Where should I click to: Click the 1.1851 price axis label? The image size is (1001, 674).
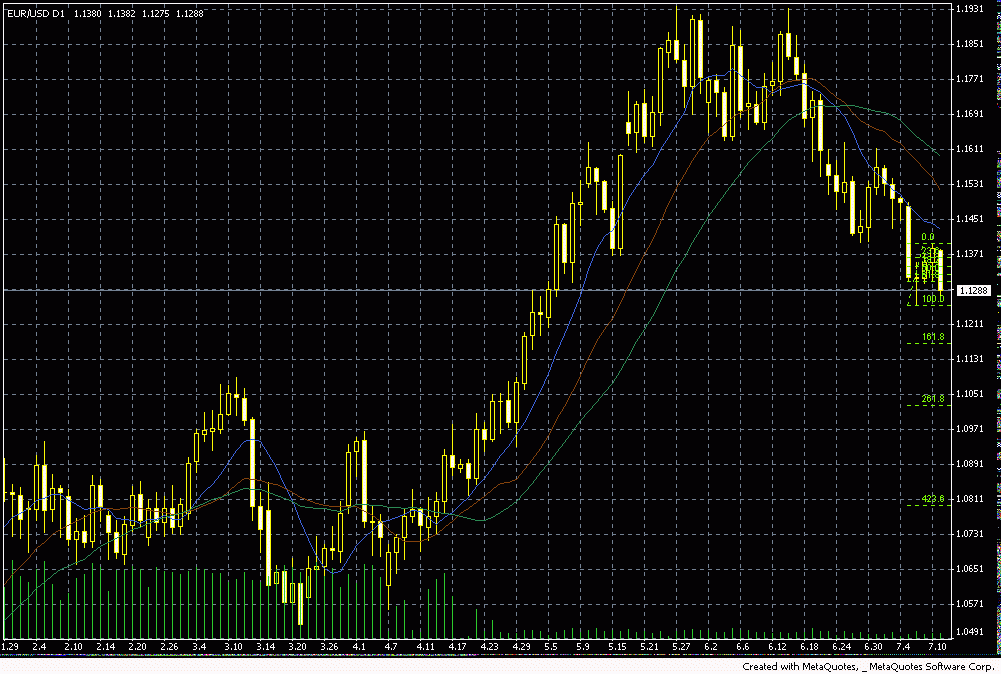pos(970,44)
